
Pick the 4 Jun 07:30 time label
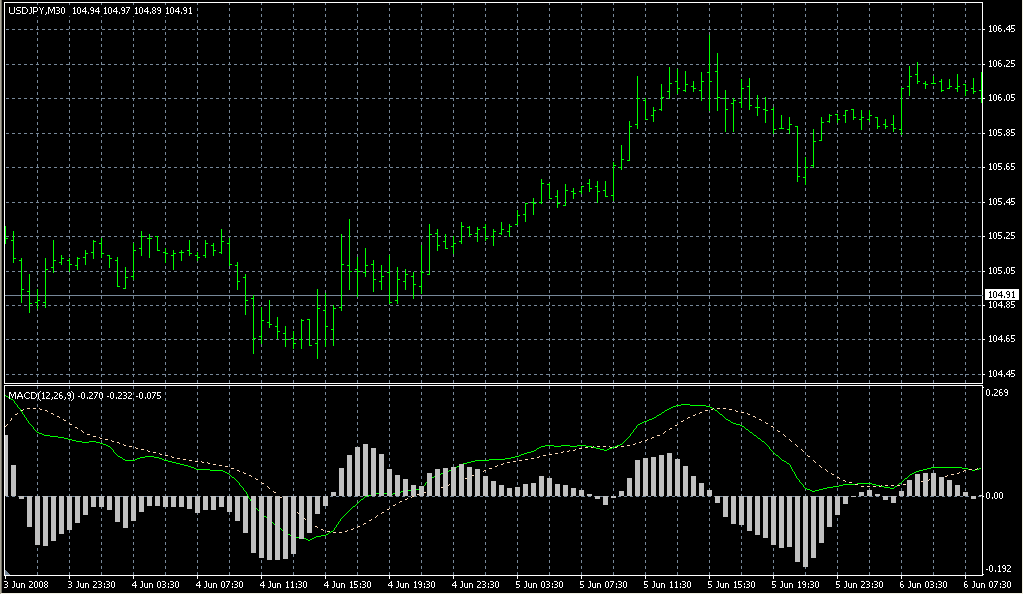tap(219, 585)
